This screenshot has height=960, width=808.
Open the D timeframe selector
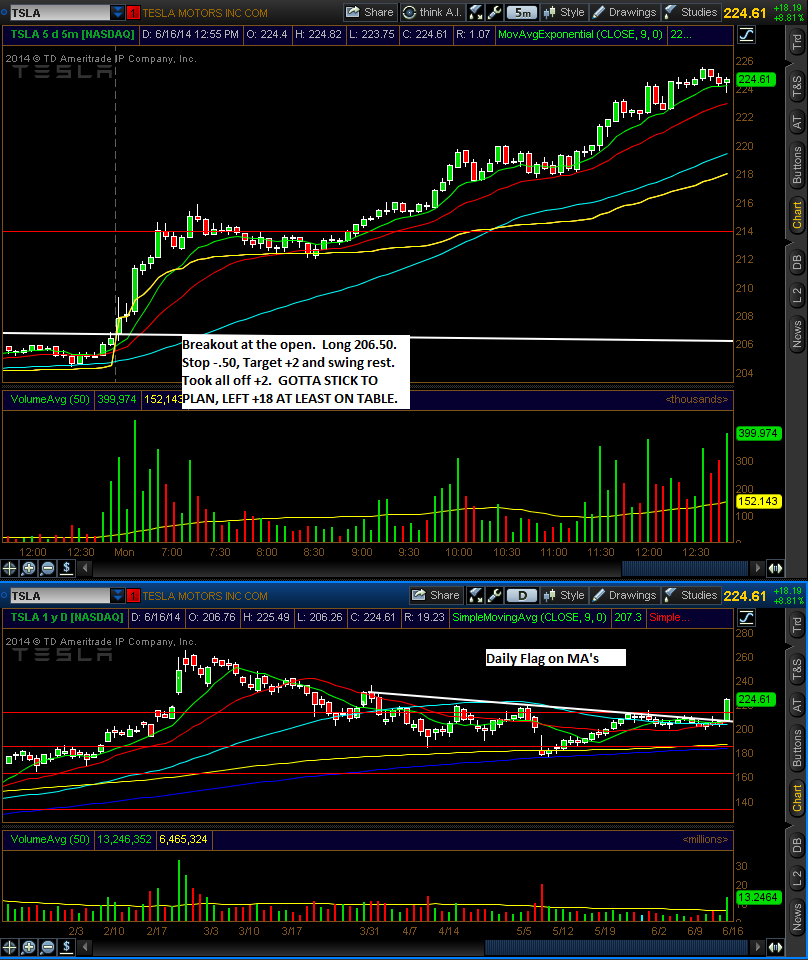[x=522, y=595]
